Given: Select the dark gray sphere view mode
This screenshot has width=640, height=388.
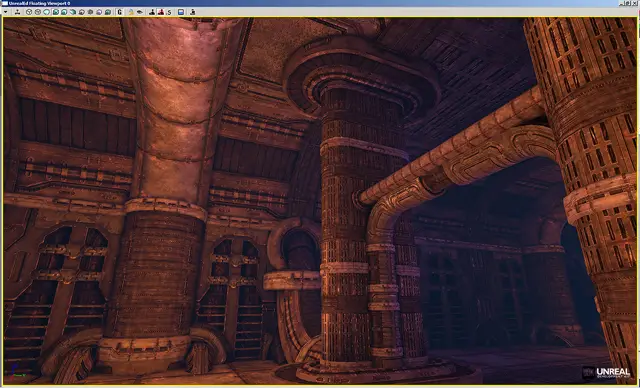Looking at the screenshot, I should pos(90,12).
